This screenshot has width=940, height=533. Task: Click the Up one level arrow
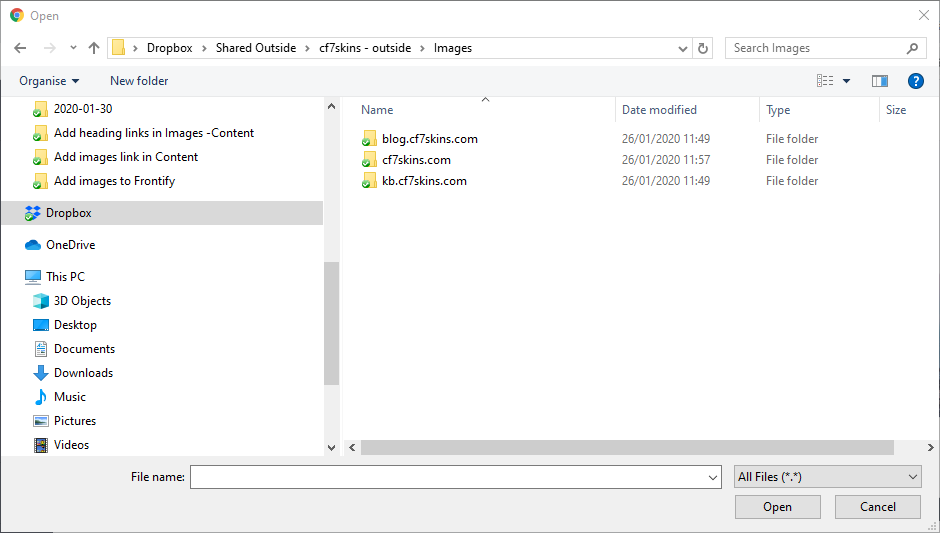click(94, 48)
